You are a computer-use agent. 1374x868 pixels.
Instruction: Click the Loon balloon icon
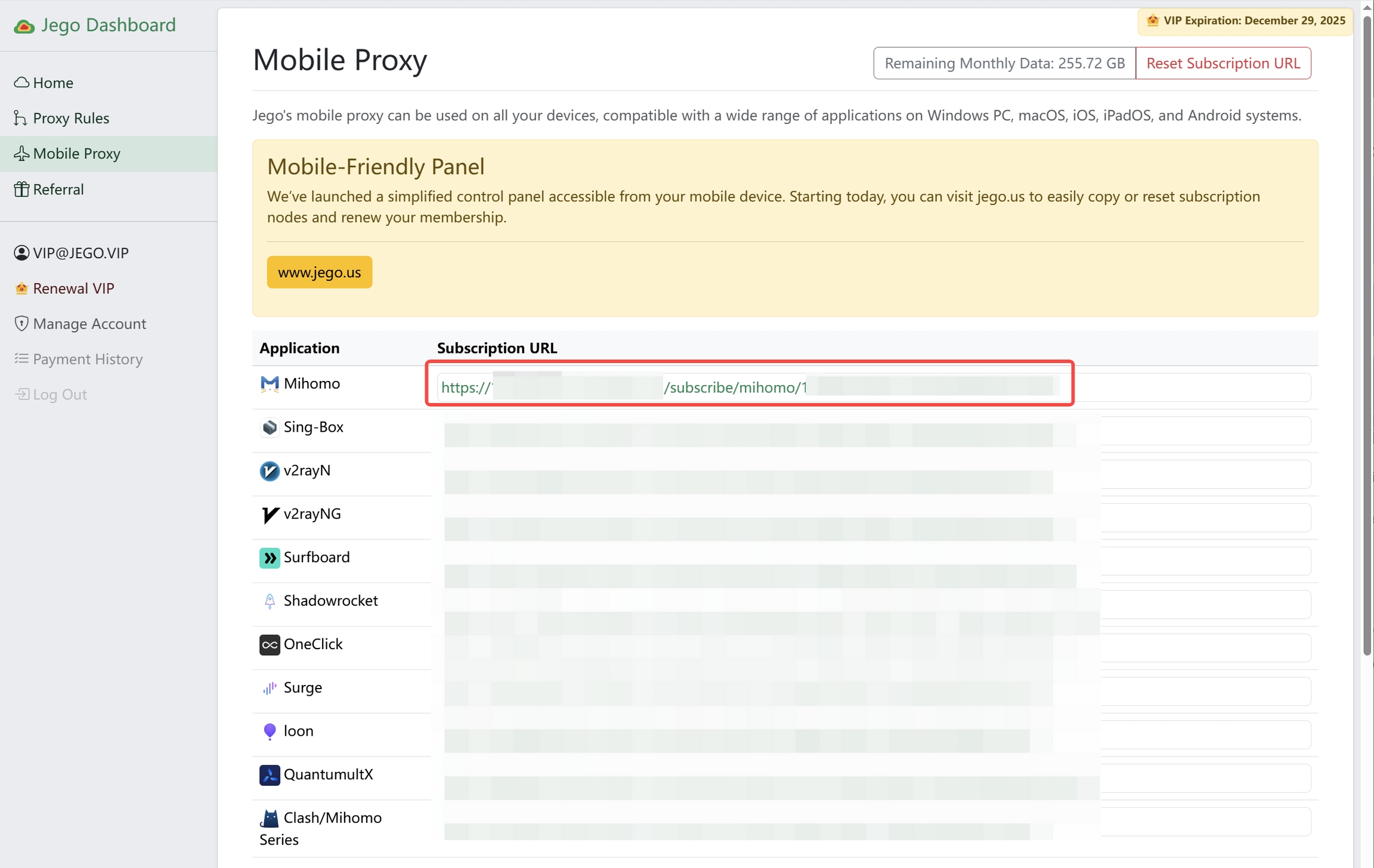pyautogui.click(x=270, y=731)
